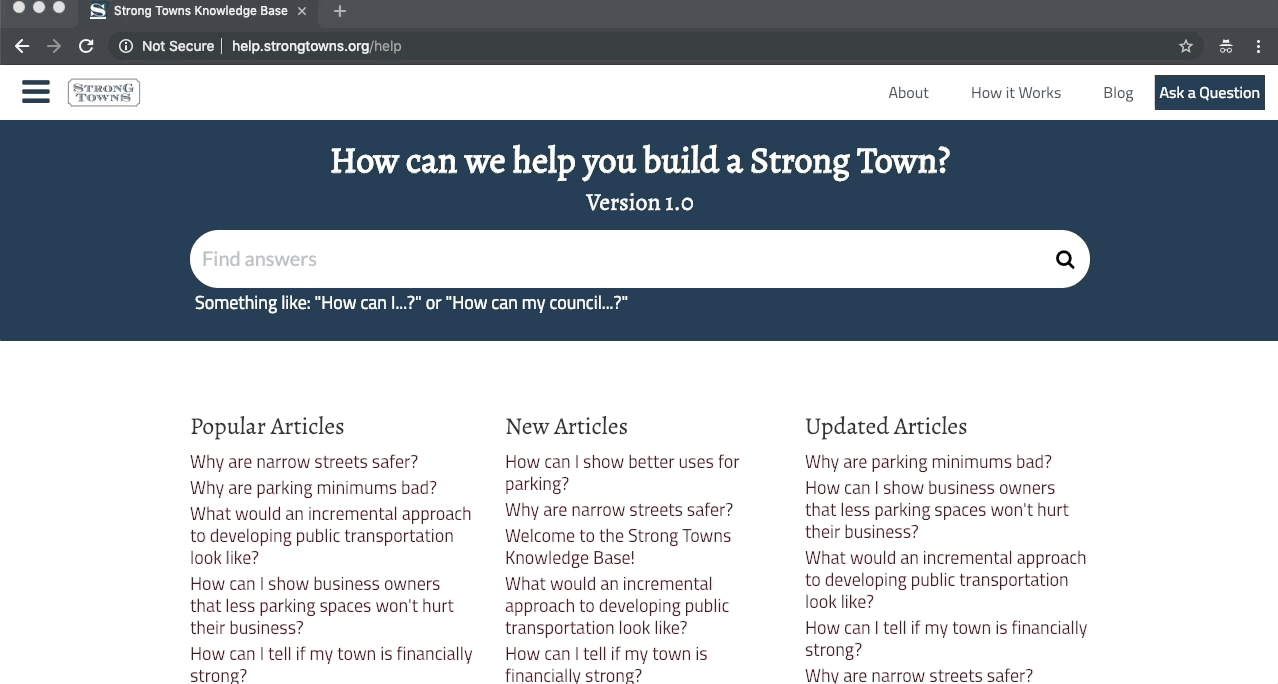Go back with the browser back arrow
This screenshot has width=1278, height=684.
tap(22, 46)
